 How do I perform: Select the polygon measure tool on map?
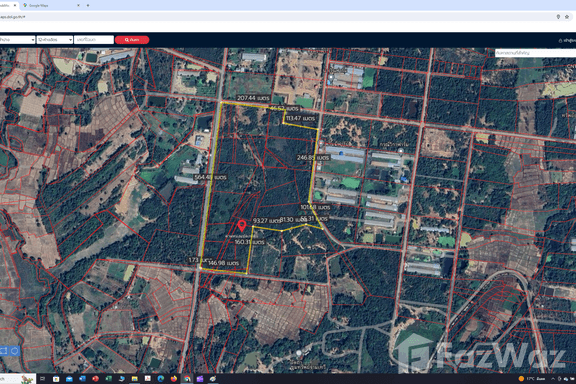(x=14, y=351)
